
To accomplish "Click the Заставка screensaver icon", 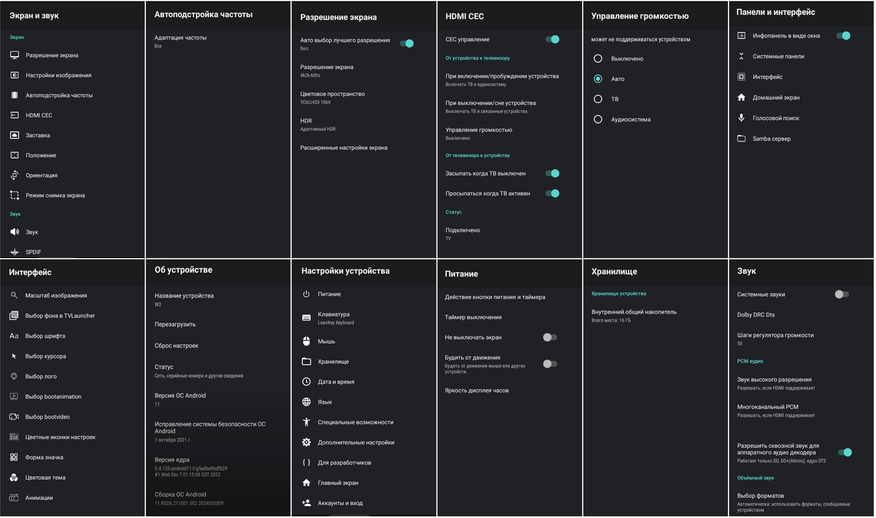I will (15, 135).
